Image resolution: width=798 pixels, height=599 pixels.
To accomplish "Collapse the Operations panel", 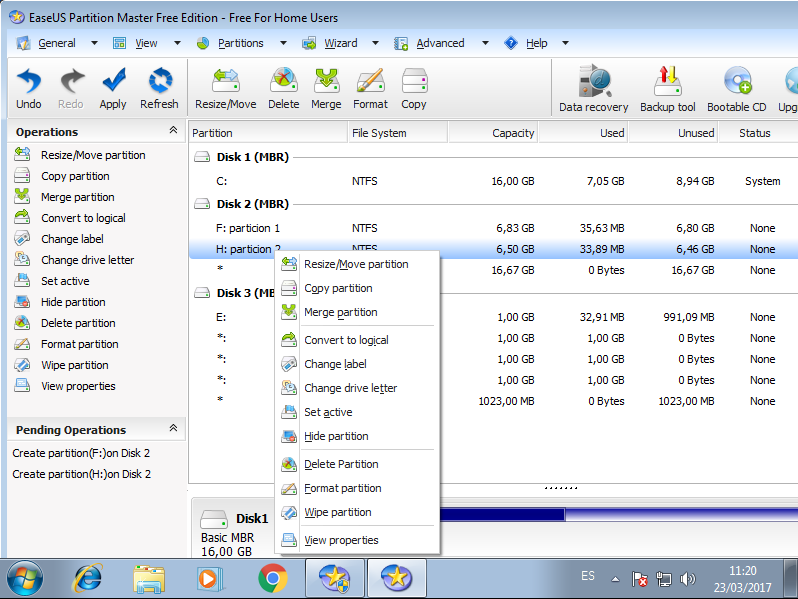I will point(173,130).
